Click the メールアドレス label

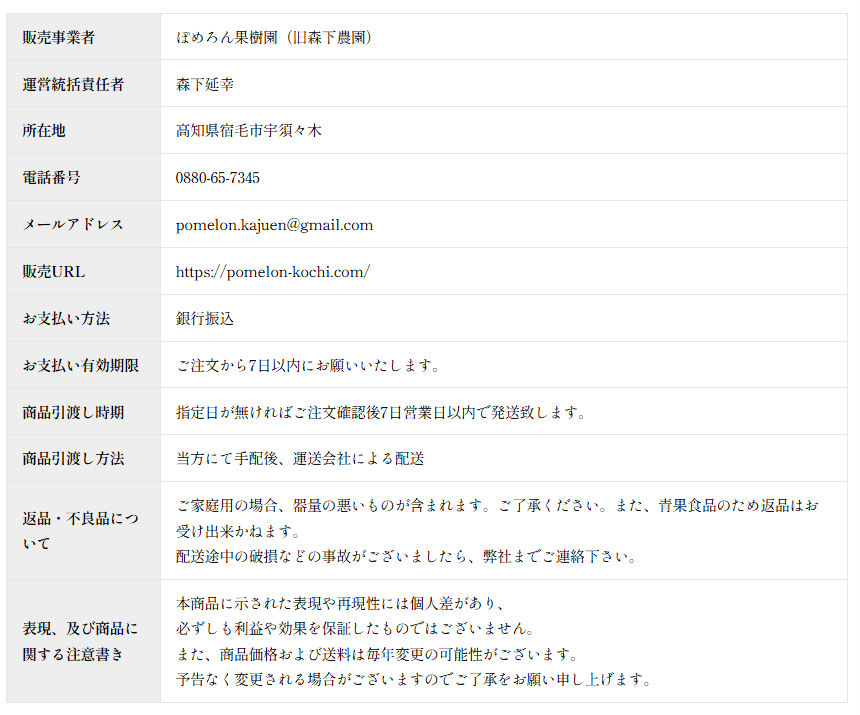[73, 225]
